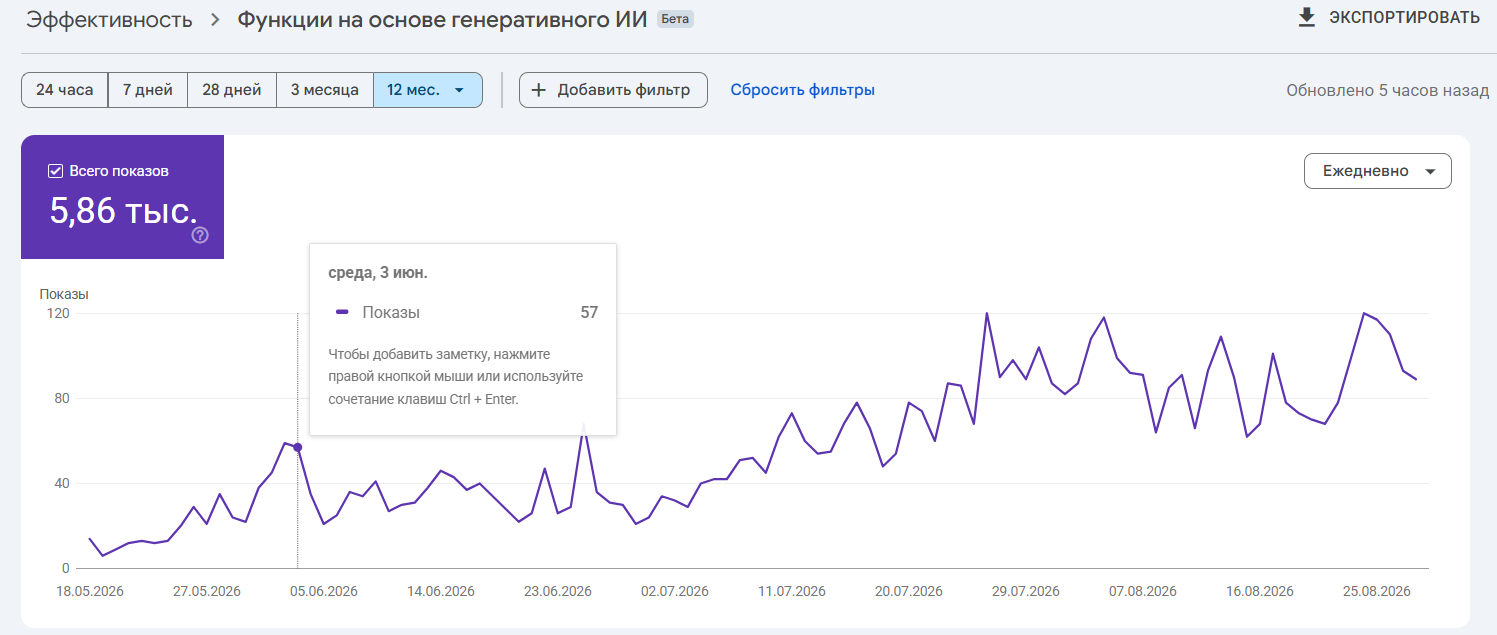
Task: Click the ЭКСПОРТИРОВАТЬ button label
Action: pos(1404,17)
